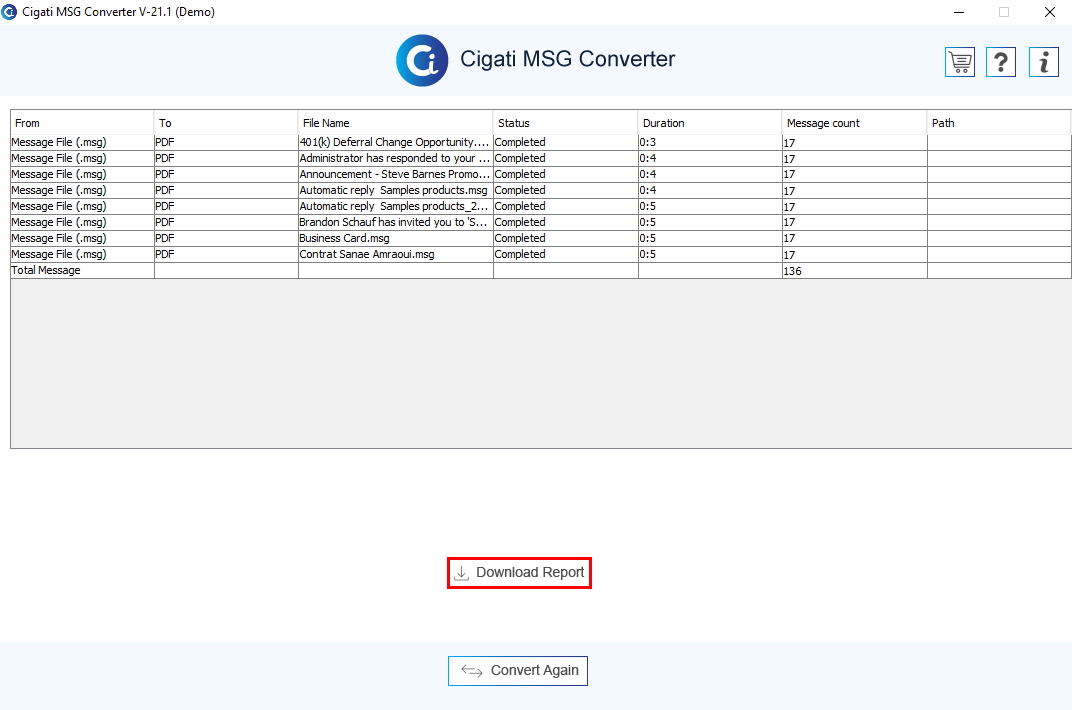Click duration 0:4 in Administrator row
The image size is (1072, 710).
[x=710, y=158]
